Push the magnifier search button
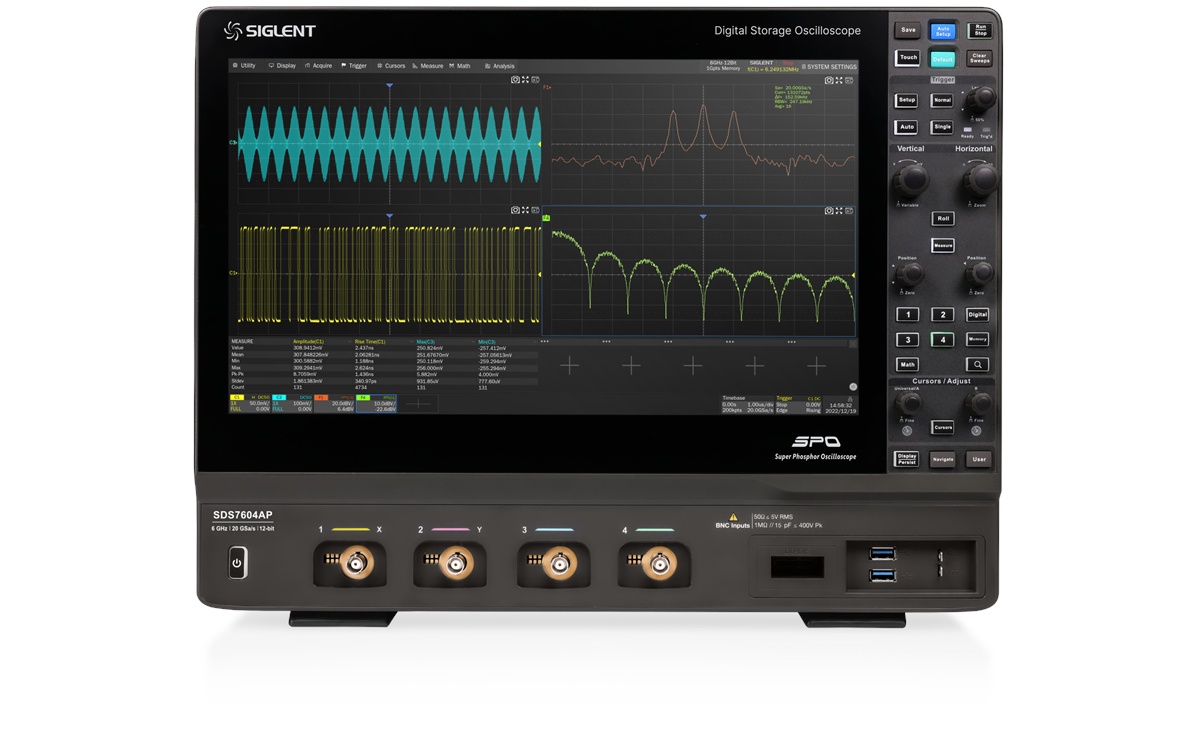The image size is (1200, 735). (978, 365)
